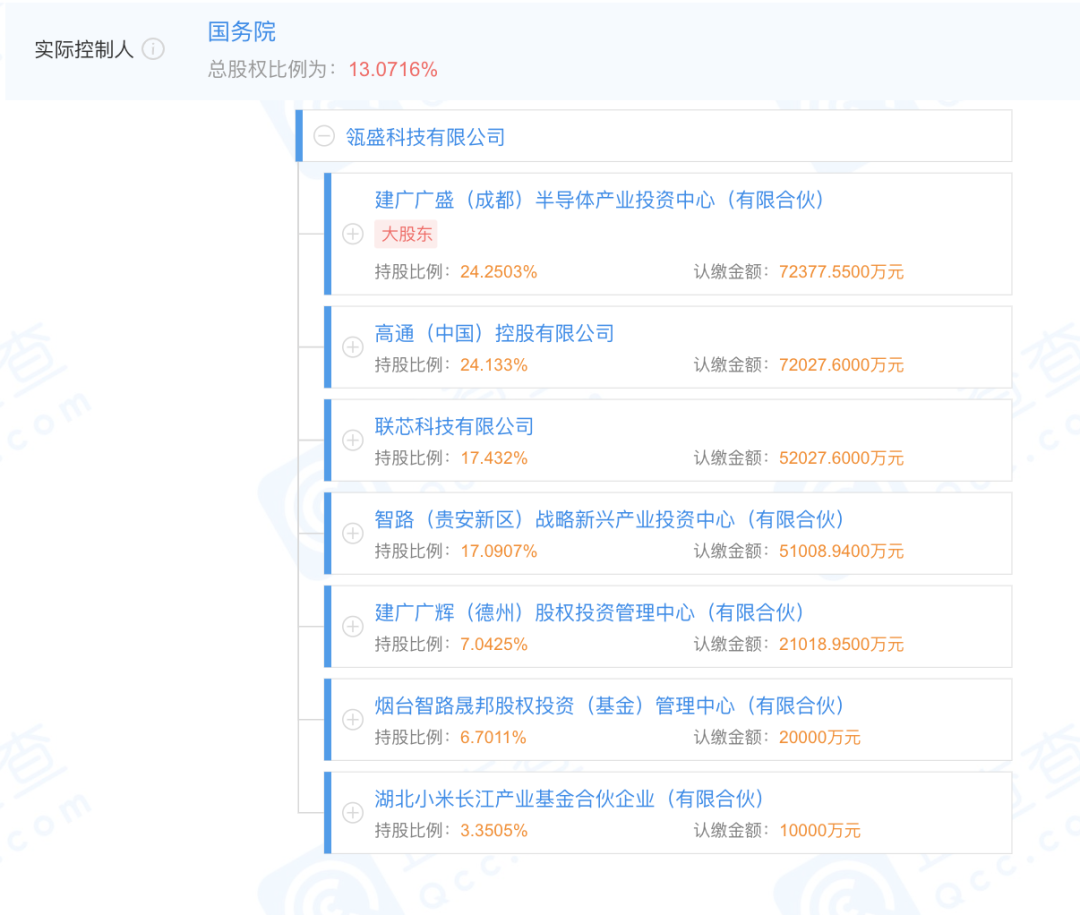Open 联芯科技有限公司 link
1080x915 pixels.
(454, 426)
